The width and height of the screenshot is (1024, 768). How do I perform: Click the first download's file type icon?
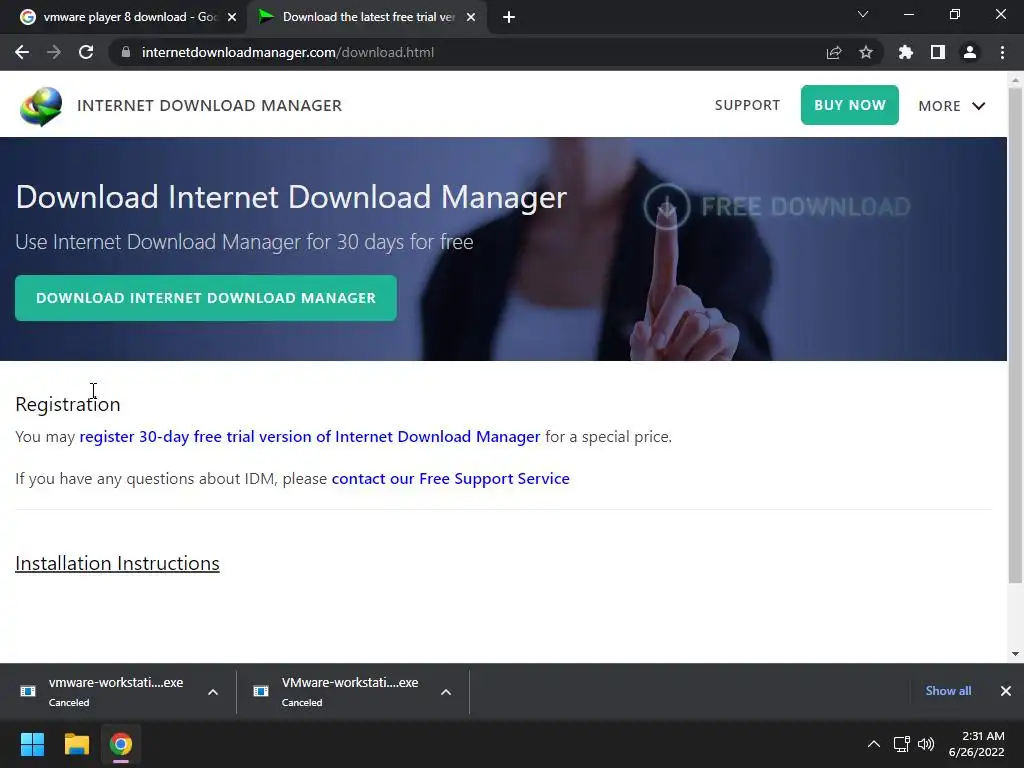pyautogui.click(x=28, y=691)
